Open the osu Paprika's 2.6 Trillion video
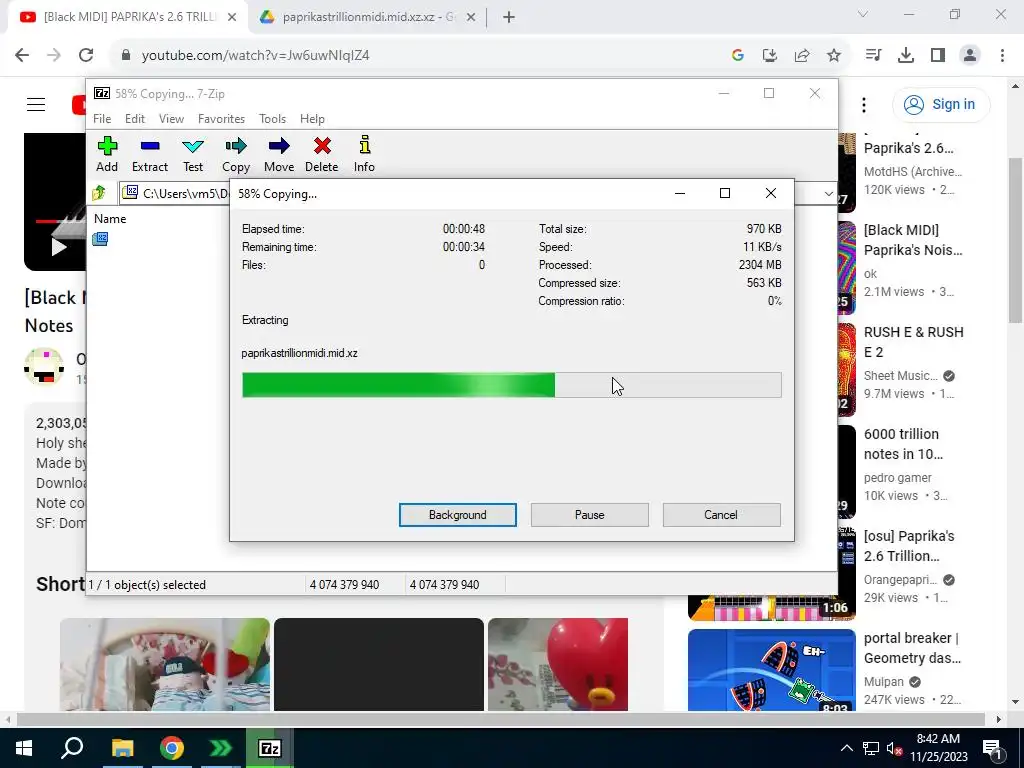Viewport: 1024px width, 768px height. pyautogui.click(x=909, y=546)
